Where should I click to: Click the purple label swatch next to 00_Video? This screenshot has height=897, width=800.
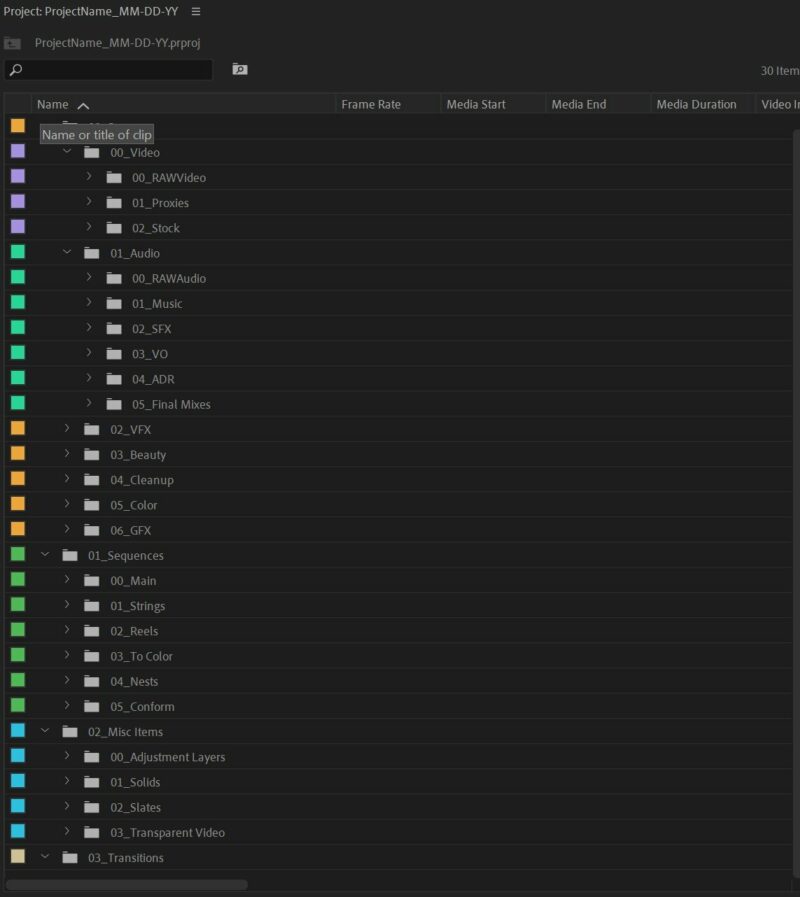tap(16, 151)
